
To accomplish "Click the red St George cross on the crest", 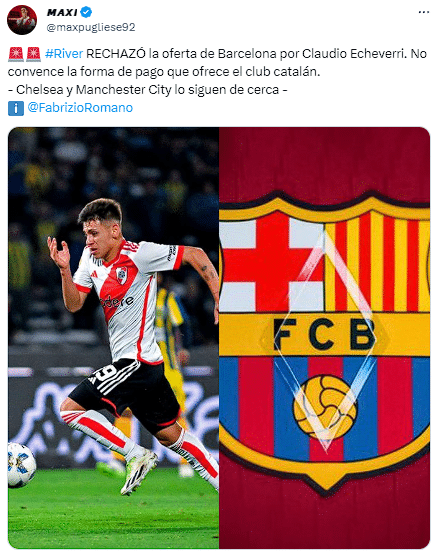I will click(x=272, y=265).
